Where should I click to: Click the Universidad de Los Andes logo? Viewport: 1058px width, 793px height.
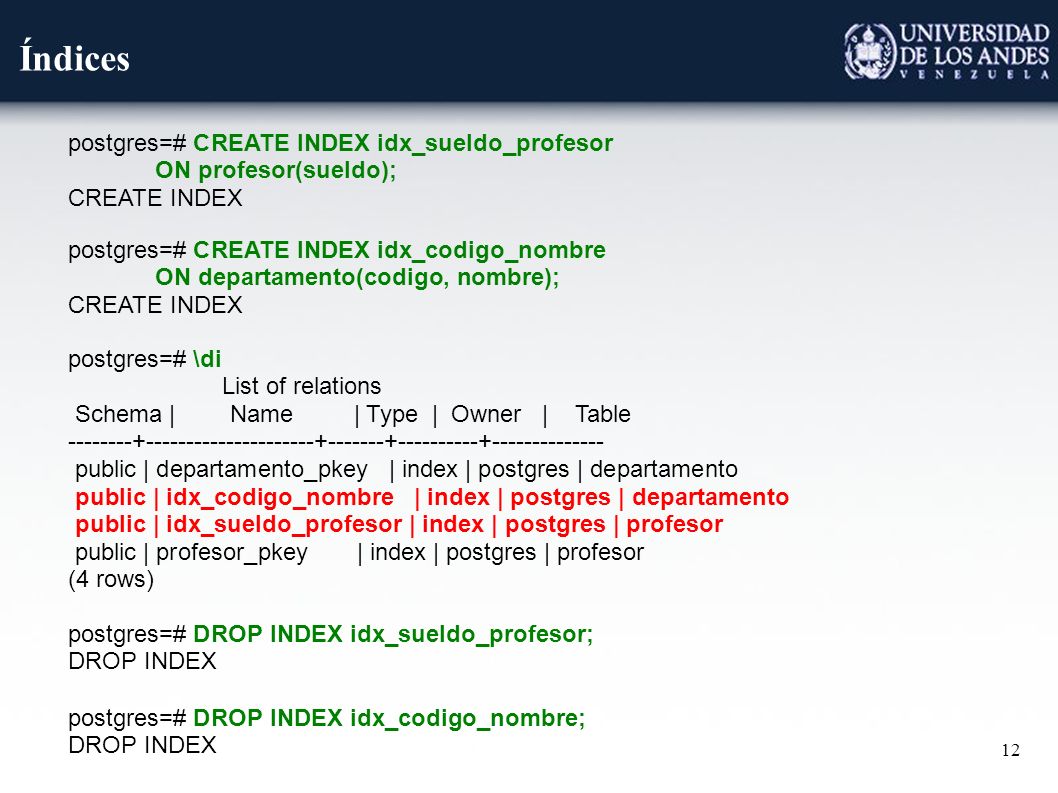[x=947, y=51]
